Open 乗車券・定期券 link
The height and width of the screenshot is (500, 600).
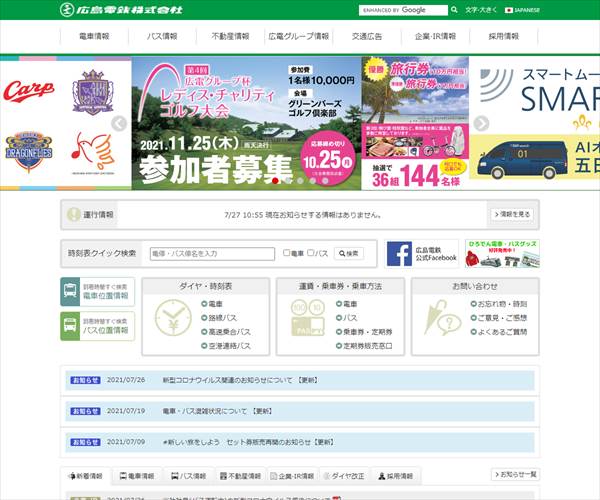click(364, 332)
